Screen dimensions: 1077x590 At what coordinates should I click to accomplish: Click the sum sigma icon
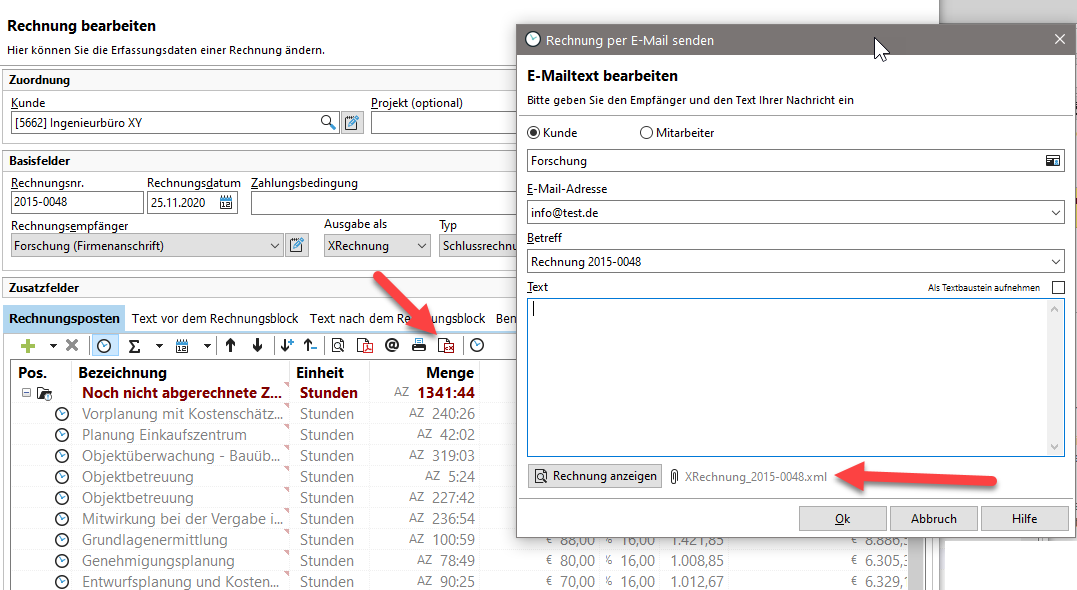[x=134, y=345]
